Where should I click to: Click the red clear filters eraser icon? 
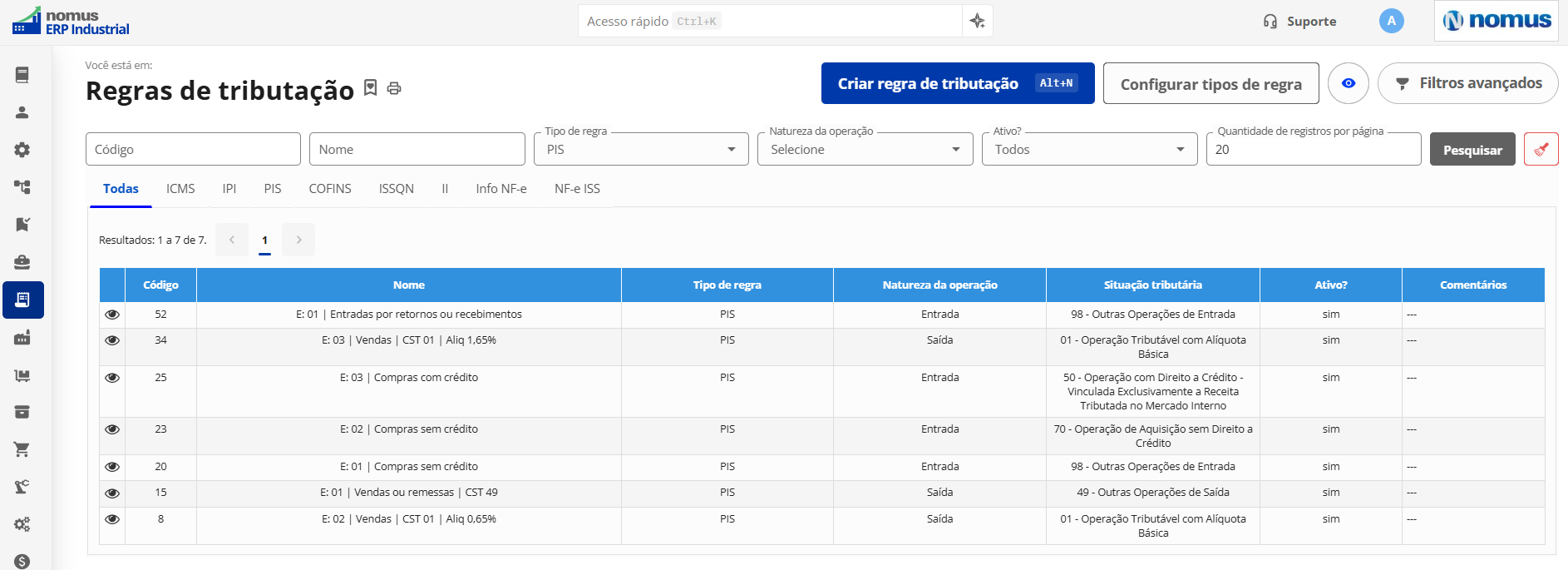pos(1541,150)
